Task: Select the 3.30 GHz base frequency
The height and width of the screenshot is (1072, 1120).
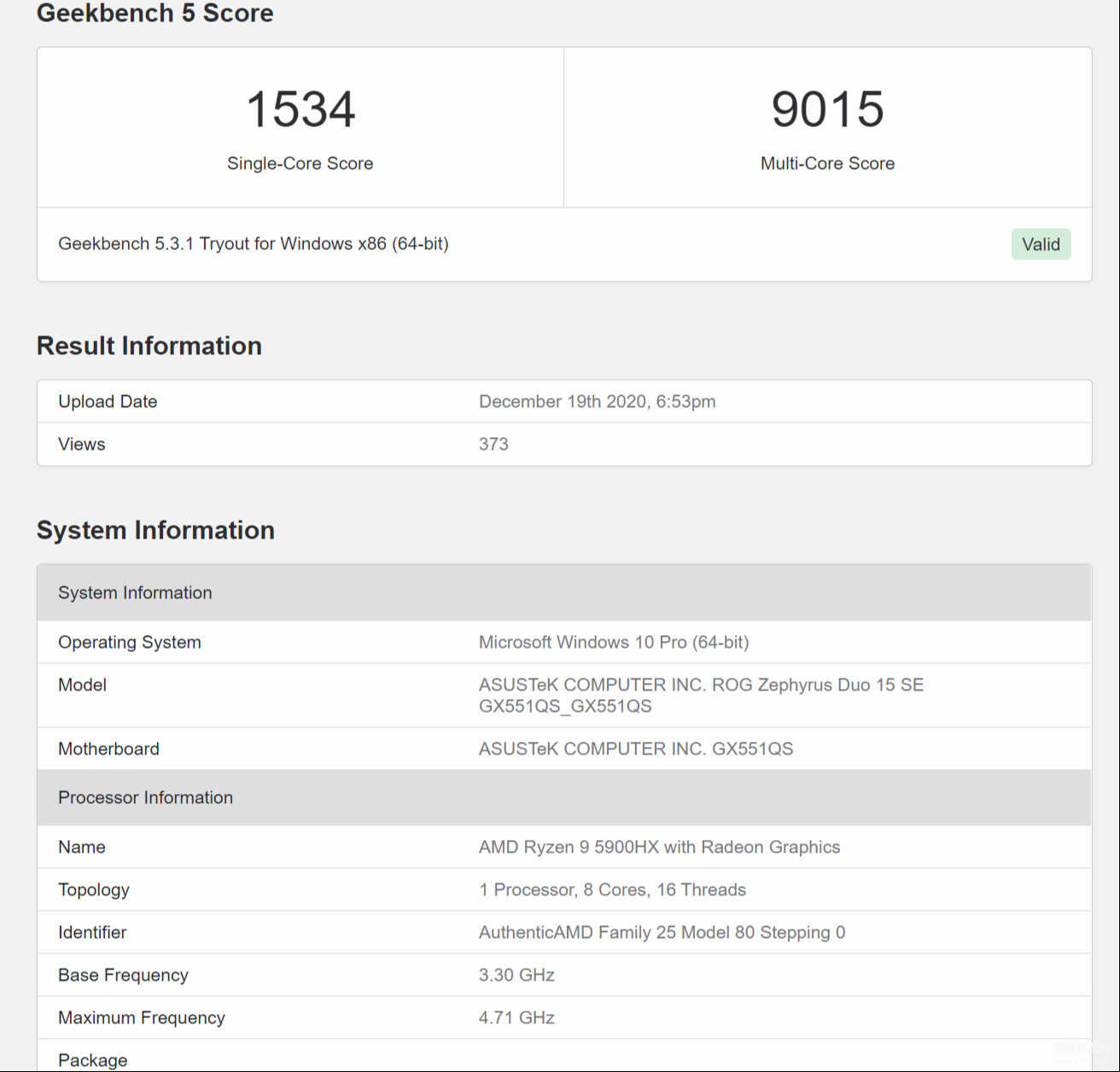Action: pyautogui.click(x=516, y=975)
